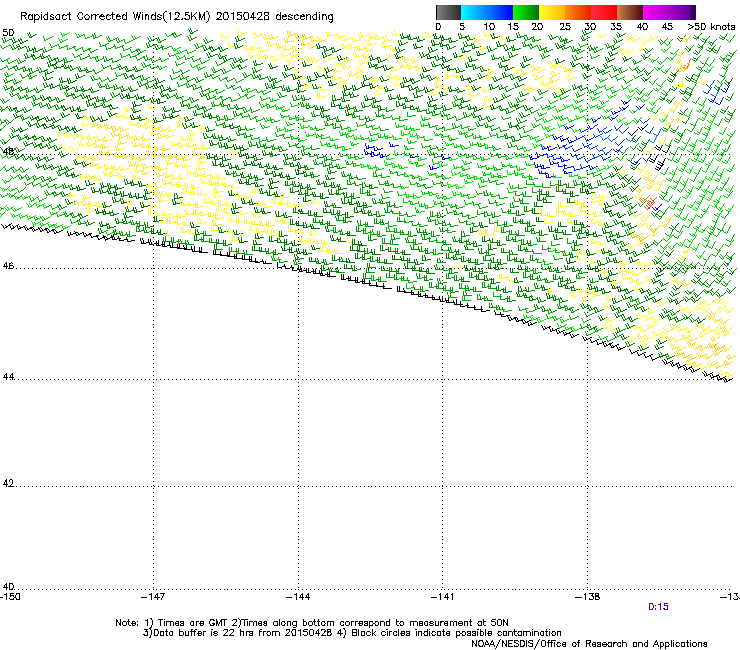The image size is (740, 650).
Task: Click the magenta 40-45 knots legend segment
Action: pyautogui.click(x=656, y=12)
